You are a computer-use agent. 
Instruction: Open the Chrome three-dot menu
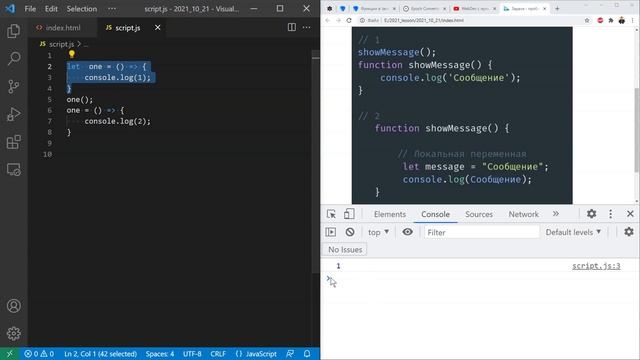coord(633,20)
